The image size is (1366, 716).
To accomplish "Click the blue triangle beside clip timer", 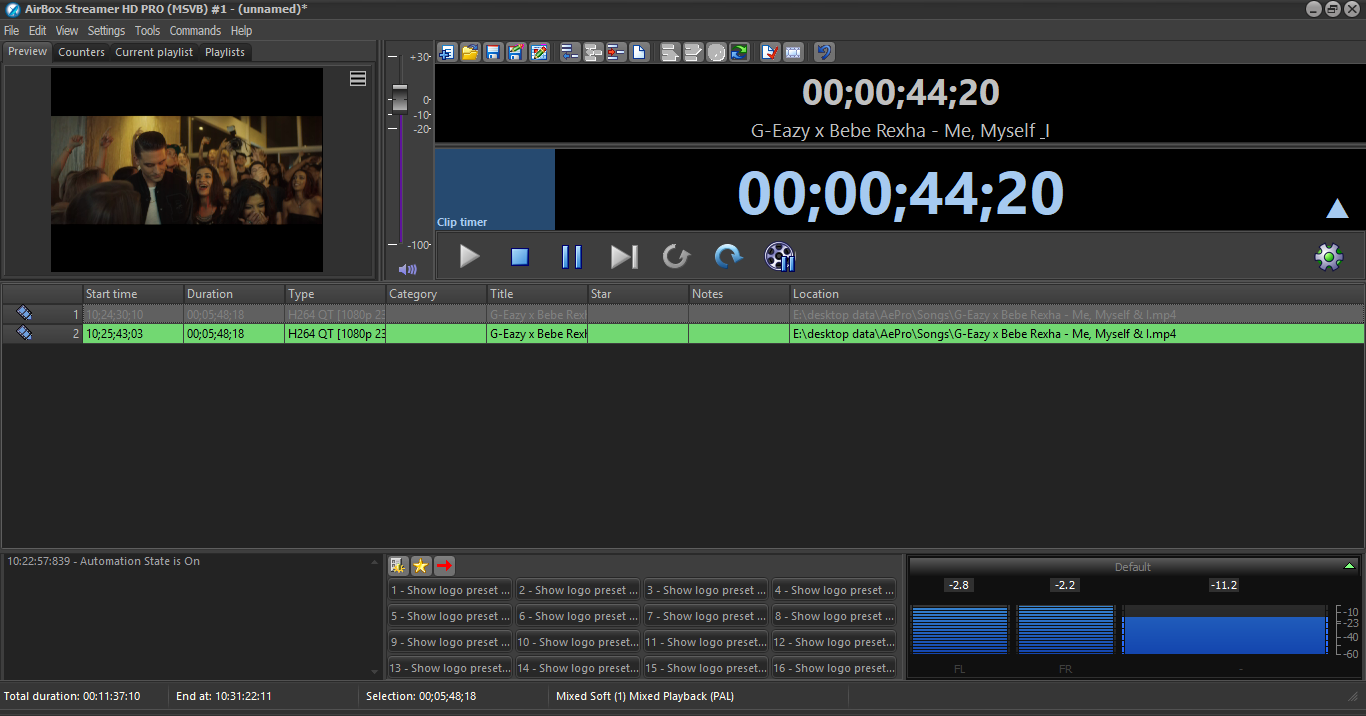I will [x=1337, y=208].
